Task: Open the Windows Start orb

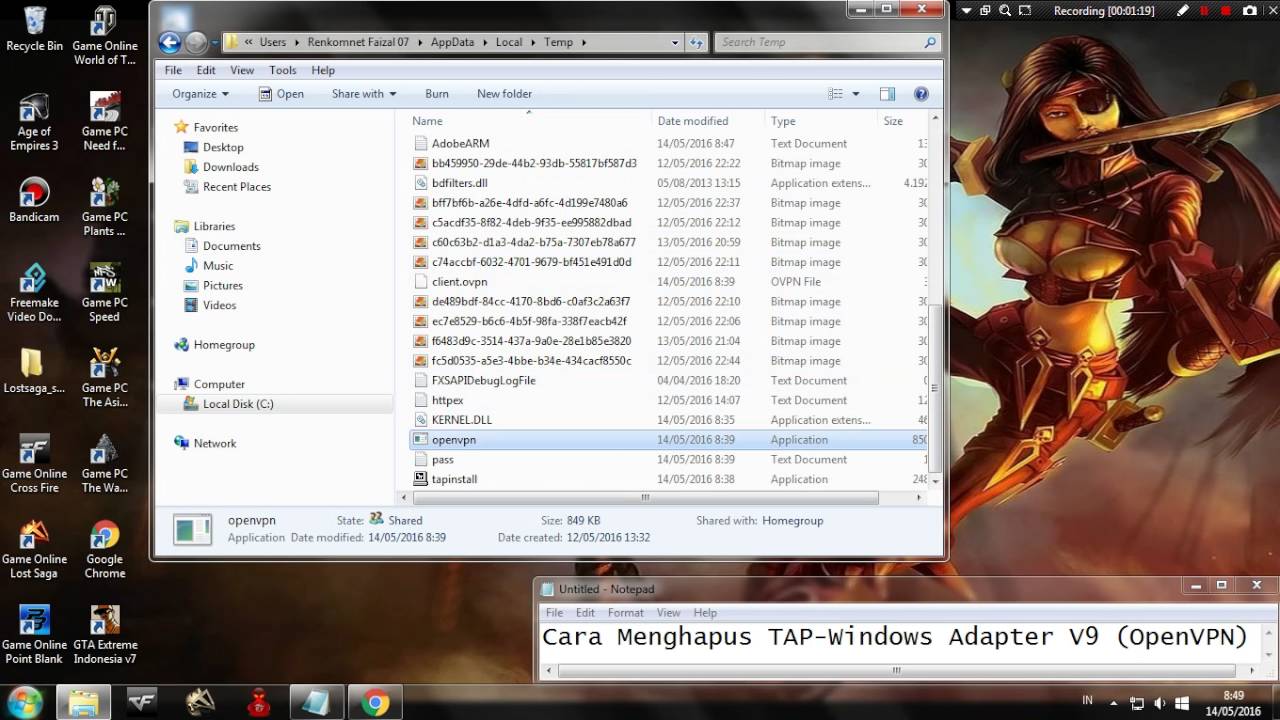Action: point(23,702)
